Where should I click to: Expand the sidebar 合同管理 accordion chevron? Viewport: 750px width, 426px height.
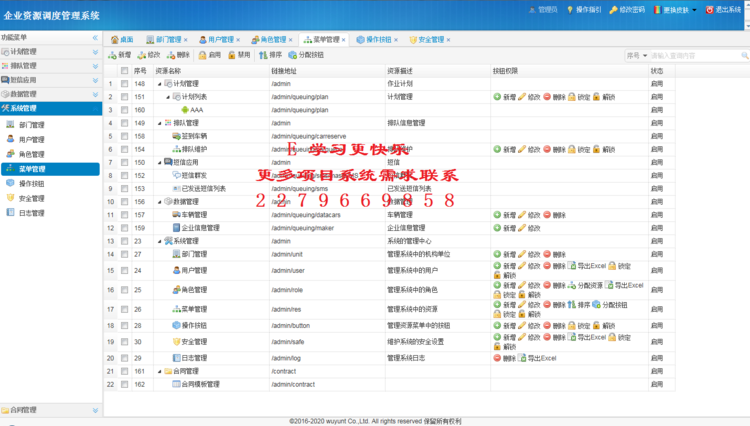[95, 410]
